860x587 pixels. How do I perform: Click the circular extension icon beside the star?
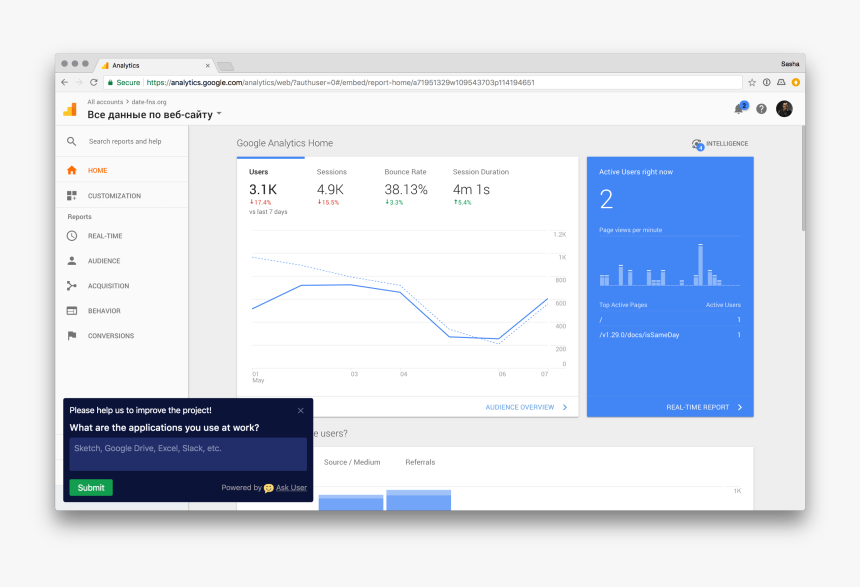point(767,82)
